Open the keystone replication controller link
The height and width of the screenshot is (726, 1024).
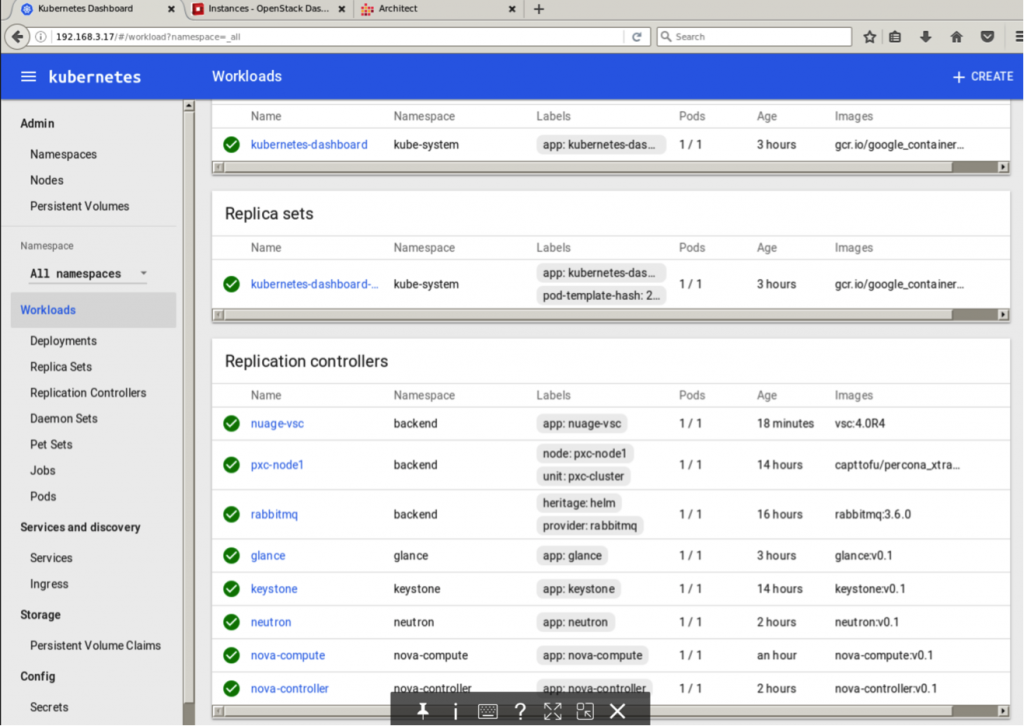(x=274, y=589)
